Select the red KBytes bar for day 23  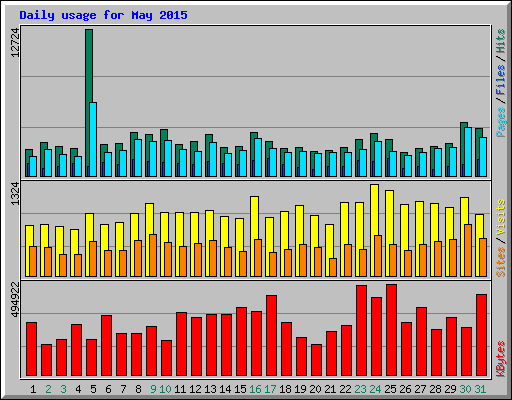361,330
